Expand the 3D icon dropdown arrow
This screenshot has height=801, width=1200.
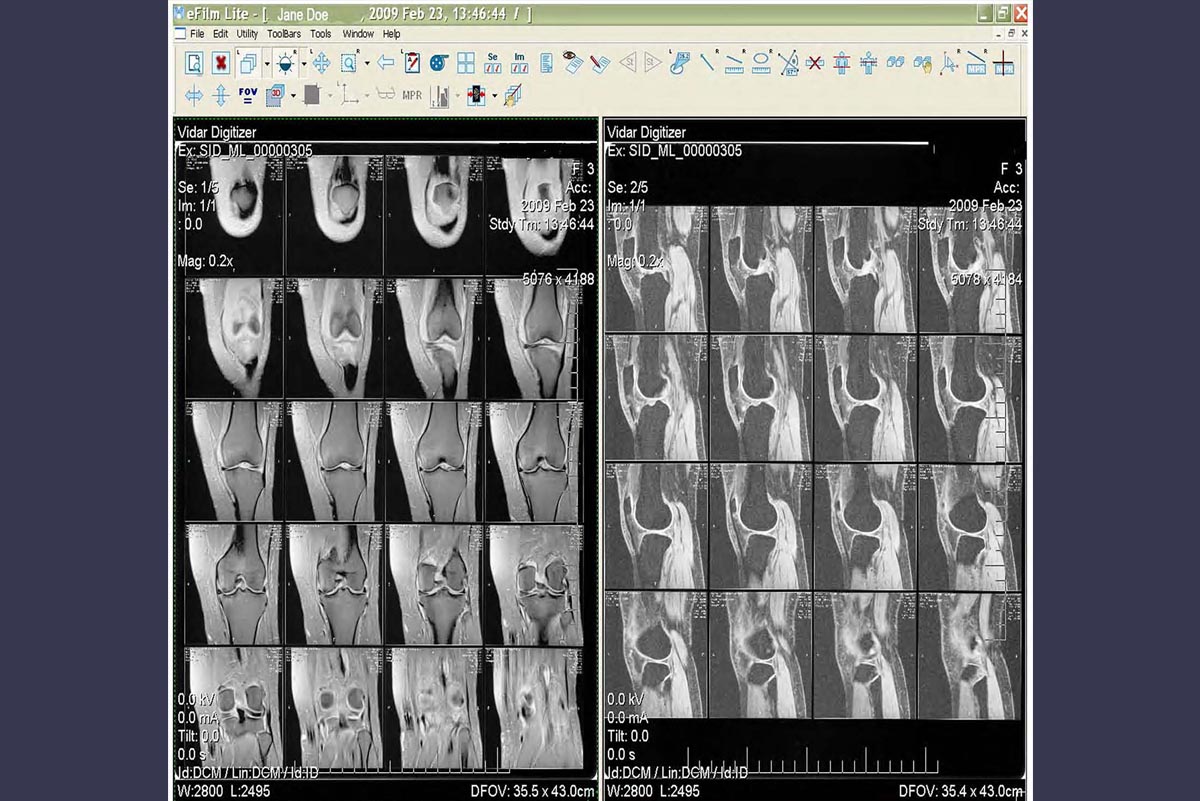point(293,95)
